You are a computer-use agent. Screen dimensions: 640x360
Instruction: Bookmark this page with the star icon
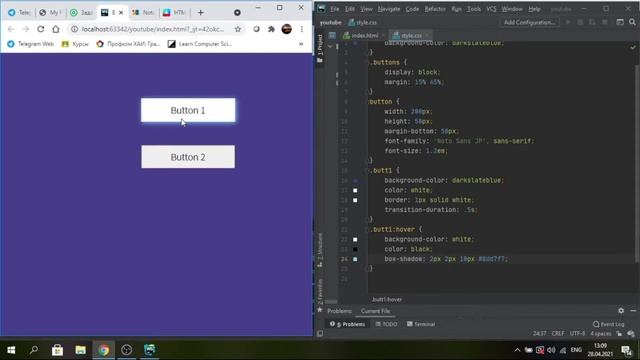click(238, 29)
